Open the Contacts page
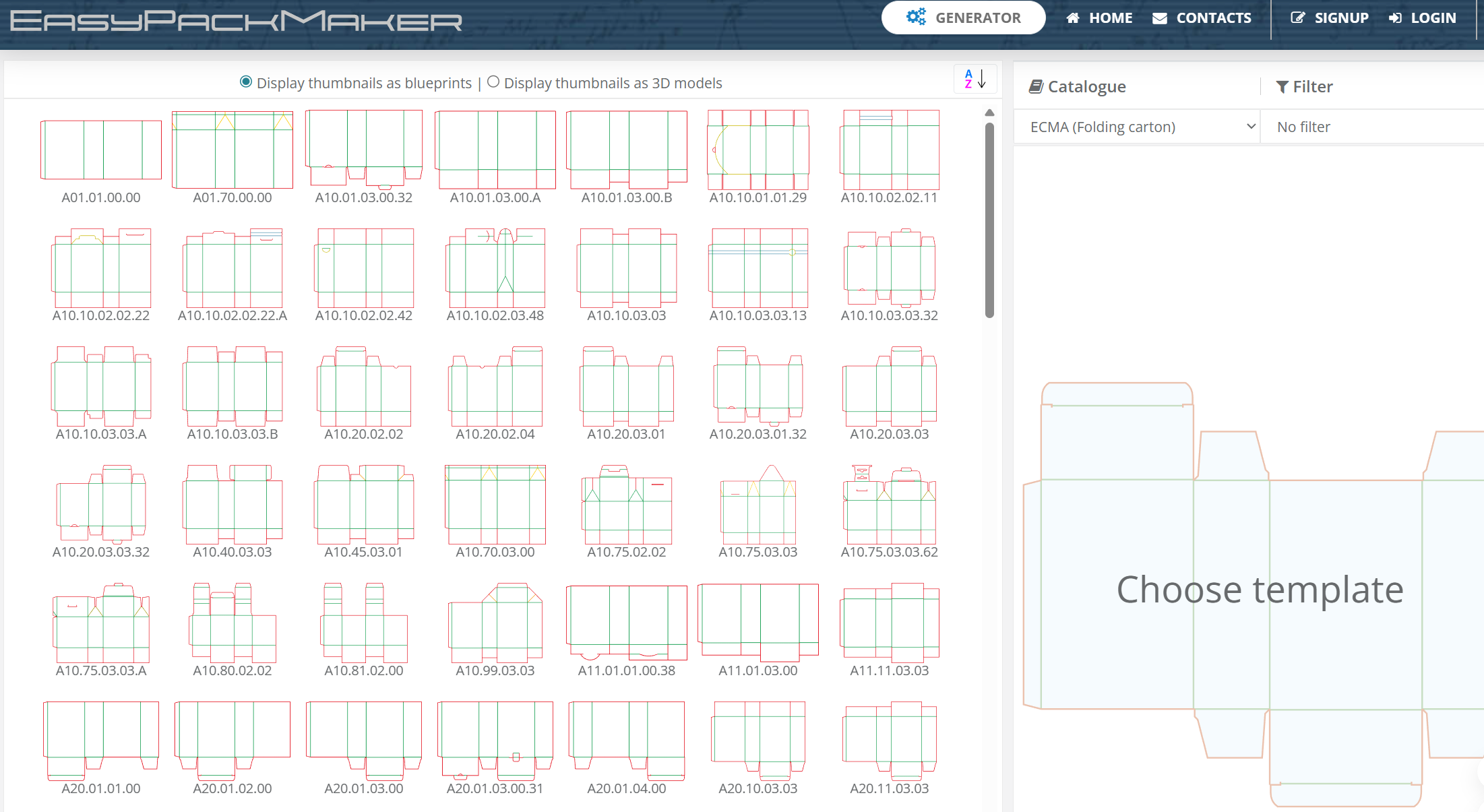 [1202, 18]
